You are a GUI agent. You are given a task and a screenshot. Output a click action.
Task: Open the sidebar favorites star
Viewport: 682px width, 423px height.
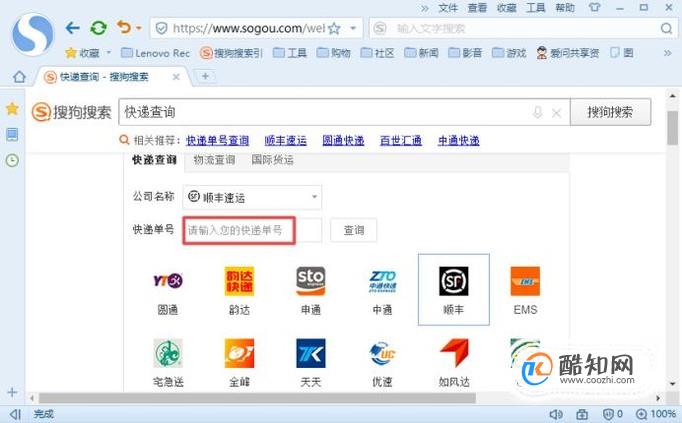12,109
